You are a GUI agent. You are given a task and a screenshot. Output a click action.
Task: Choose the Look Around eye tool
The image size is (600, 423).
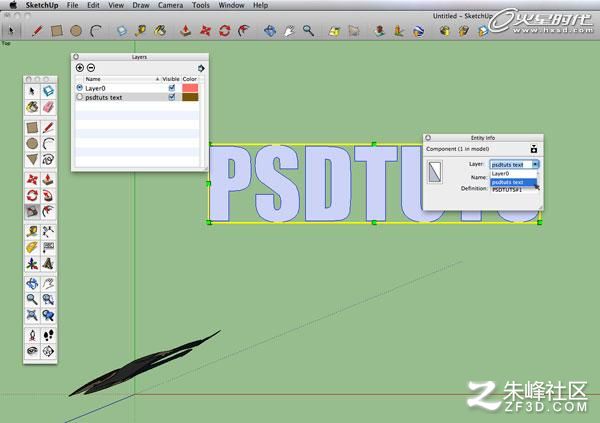32,351
